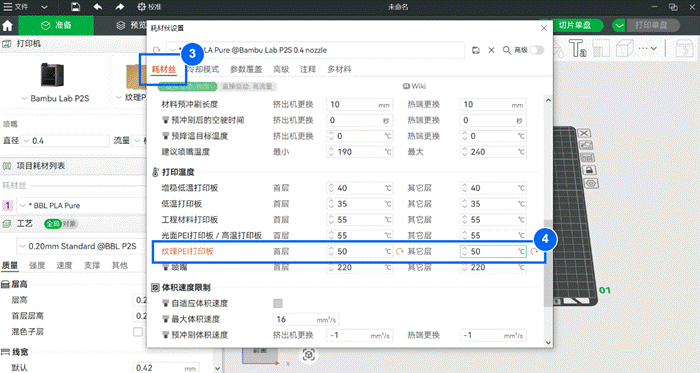Select the 其他 others tab

[x=120, y=265]
